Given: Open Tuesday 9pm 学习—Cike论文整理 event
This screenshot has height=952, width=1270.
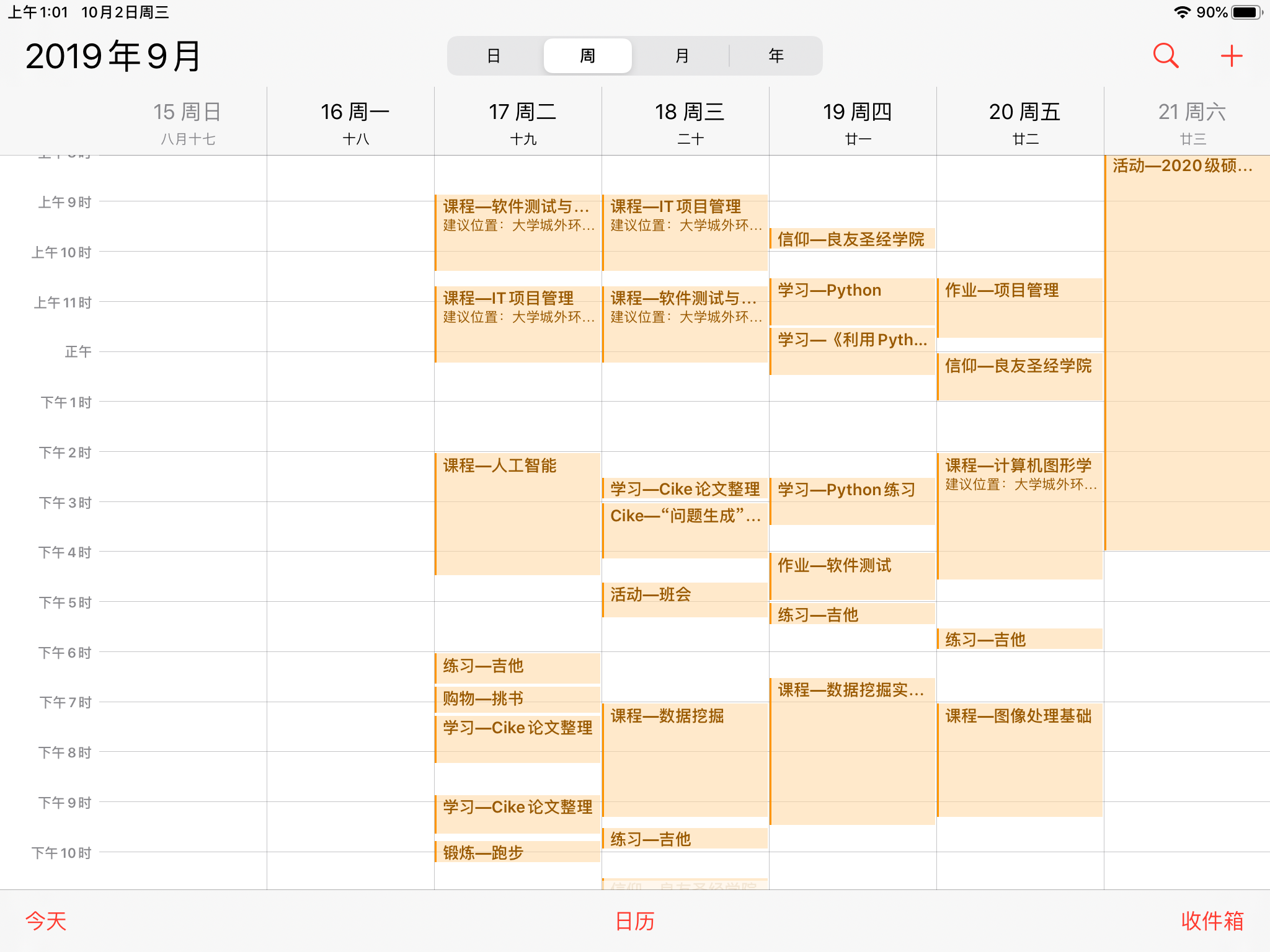Looking at the screenshot, I should 518,814.
